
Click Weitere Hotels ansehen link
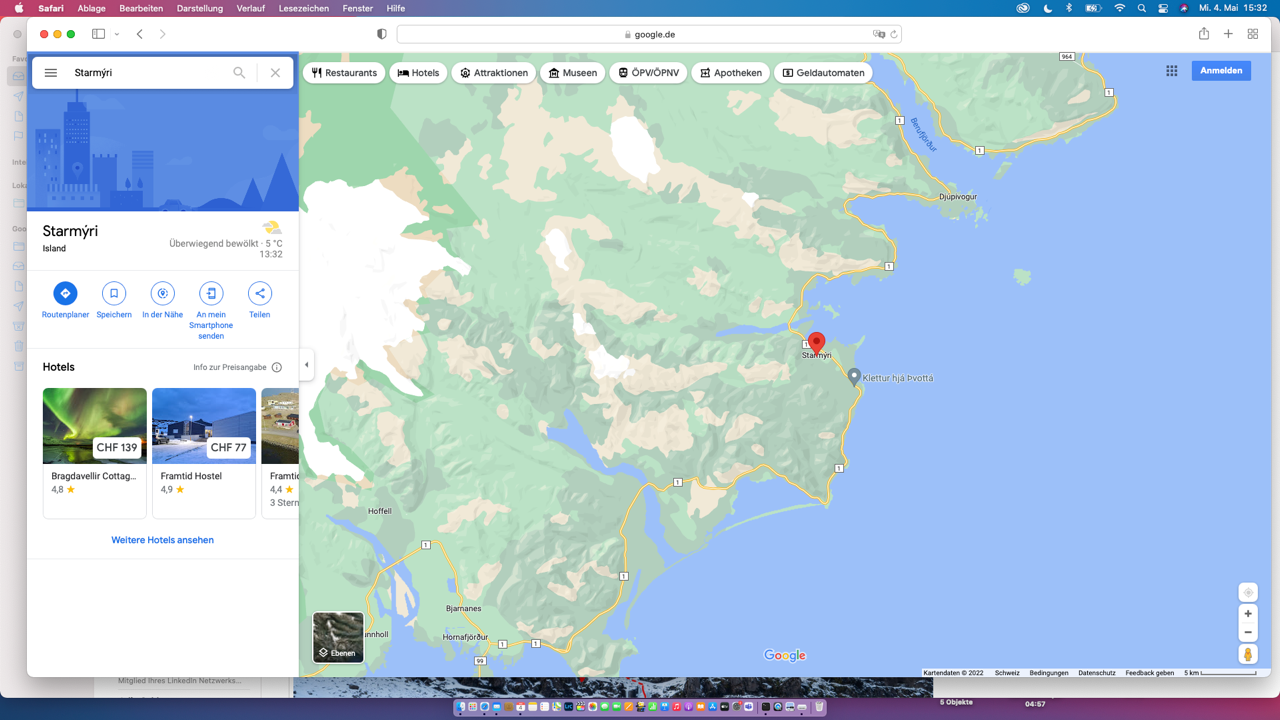point(162,540)
